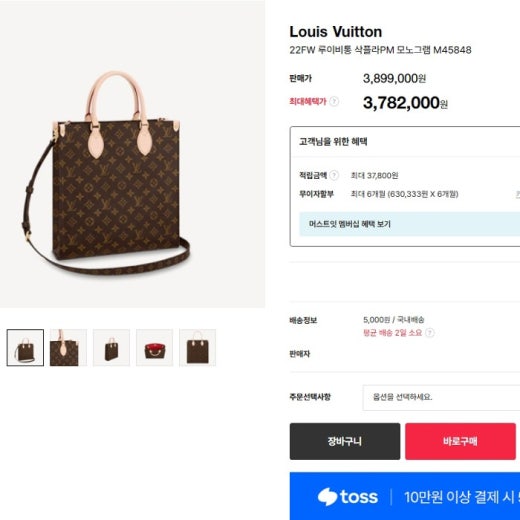Click the 고객님을 위한 혜택 header

tap(333, 142)
